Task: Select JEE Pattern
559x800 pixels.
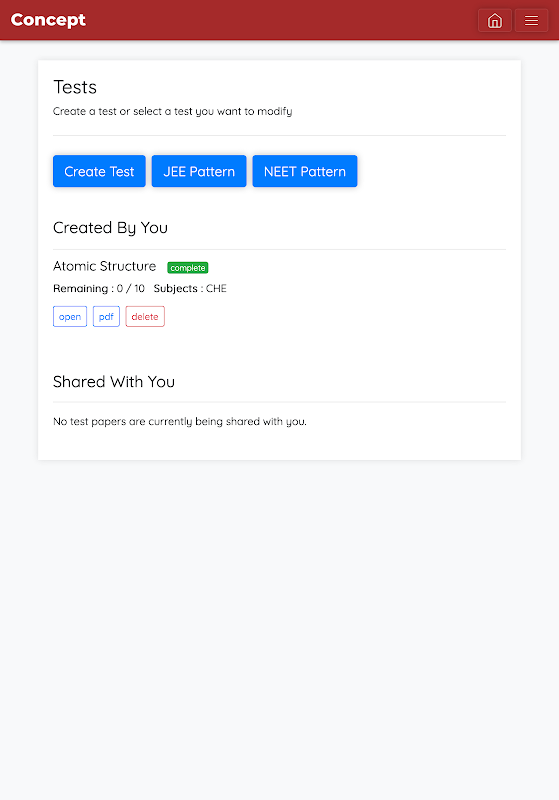Action: pos(199,171)
